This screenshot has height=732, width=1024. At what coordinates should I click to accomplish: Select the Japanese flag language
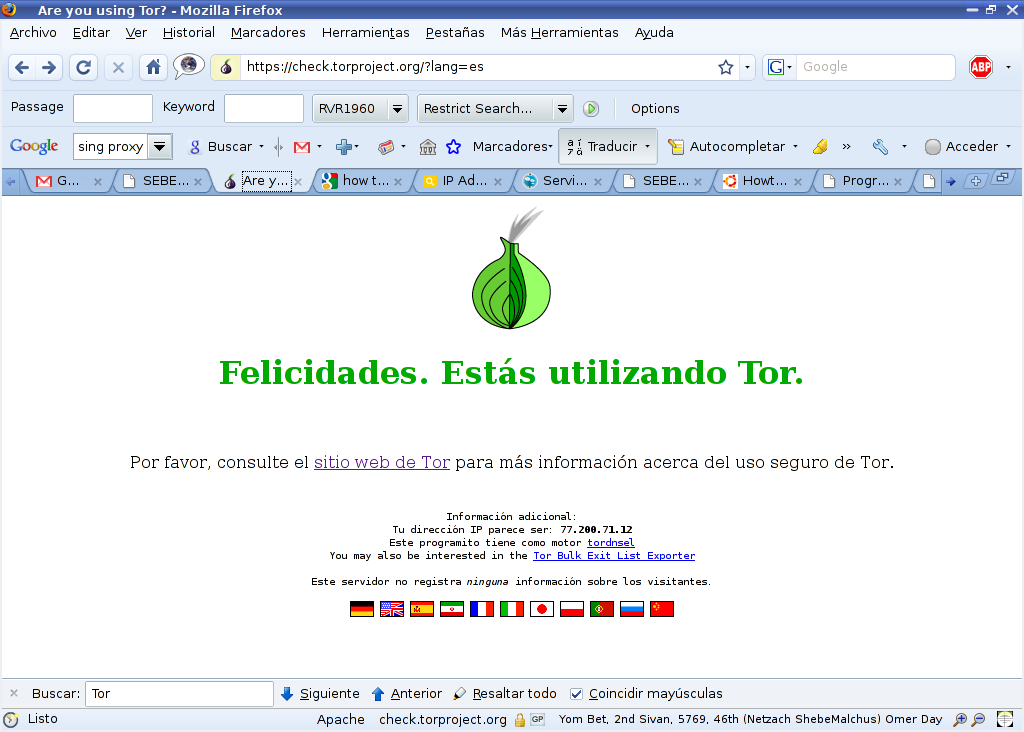tap(542, 609)
